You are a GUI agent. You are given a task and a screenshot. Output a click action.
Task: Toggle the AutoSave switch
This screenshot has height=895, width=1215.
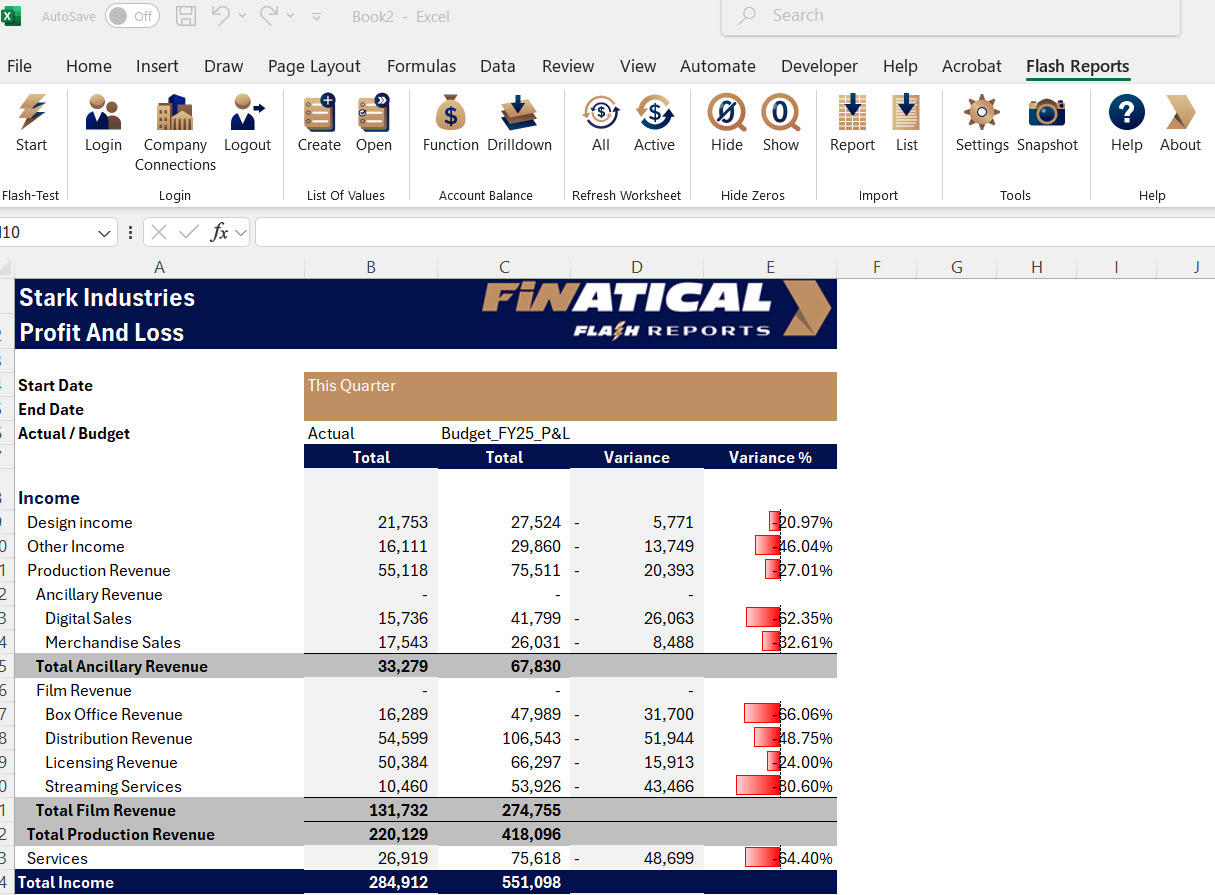pos(132,16)
